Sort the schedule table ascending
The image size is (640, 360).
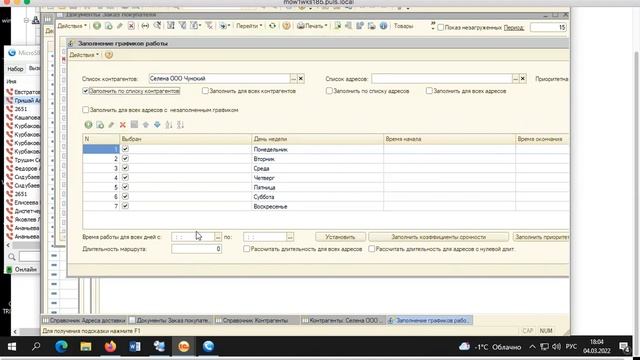click(x=169, y=125)
